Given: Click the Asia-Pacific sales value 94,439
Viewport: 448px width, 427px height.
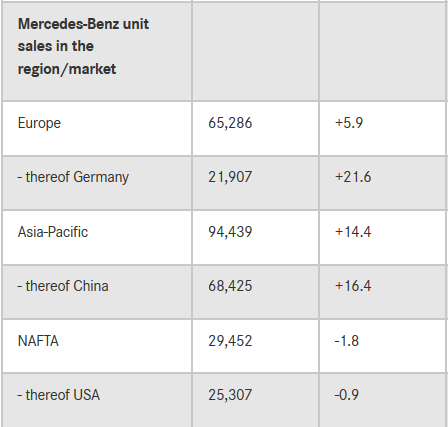Looking at the screenshot, I should 230,232.
